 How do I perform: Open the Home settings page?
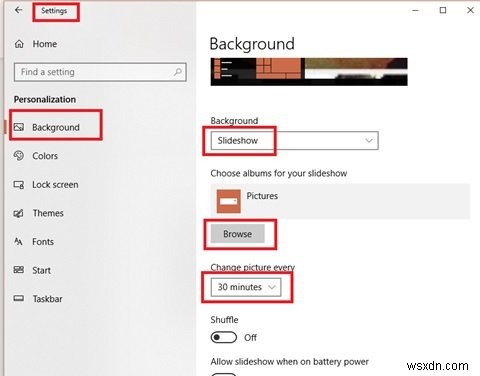pyautogui.click(x=44, y=44)
